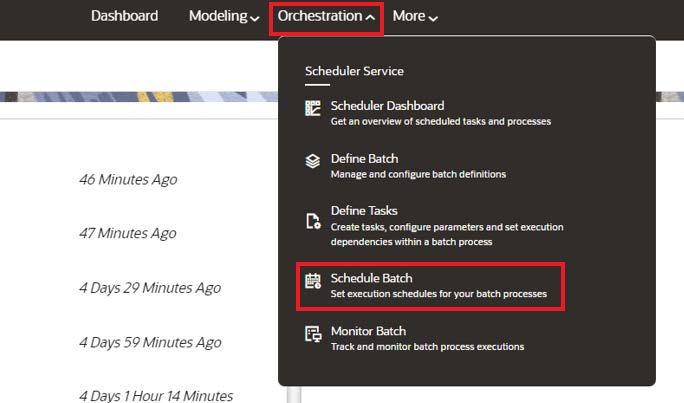Click Scheduler Service section heading
Viewport: 684px width, 403px height.
click(x=354, y=71)
